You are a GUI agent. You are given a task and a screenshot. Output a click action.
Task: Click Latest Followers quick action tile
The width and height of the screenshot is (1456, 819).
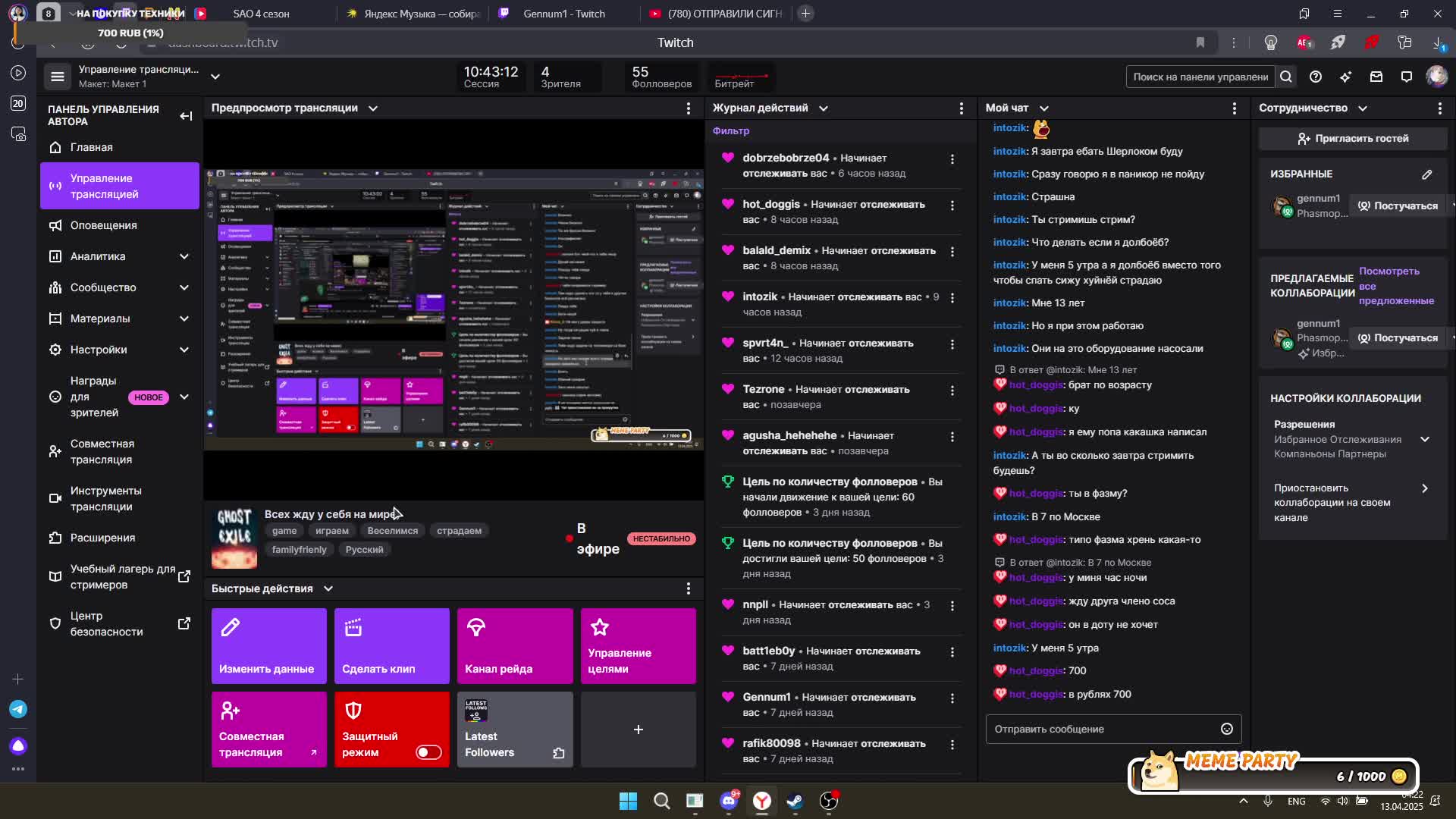click(515, 730)
